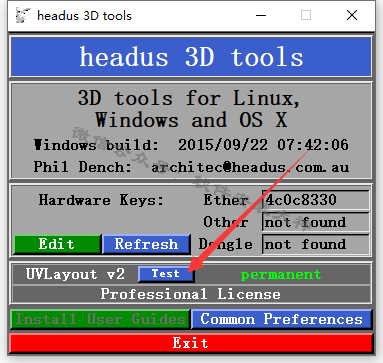
Task: Click the green permanent license status
Action: (x=281, y=274)
